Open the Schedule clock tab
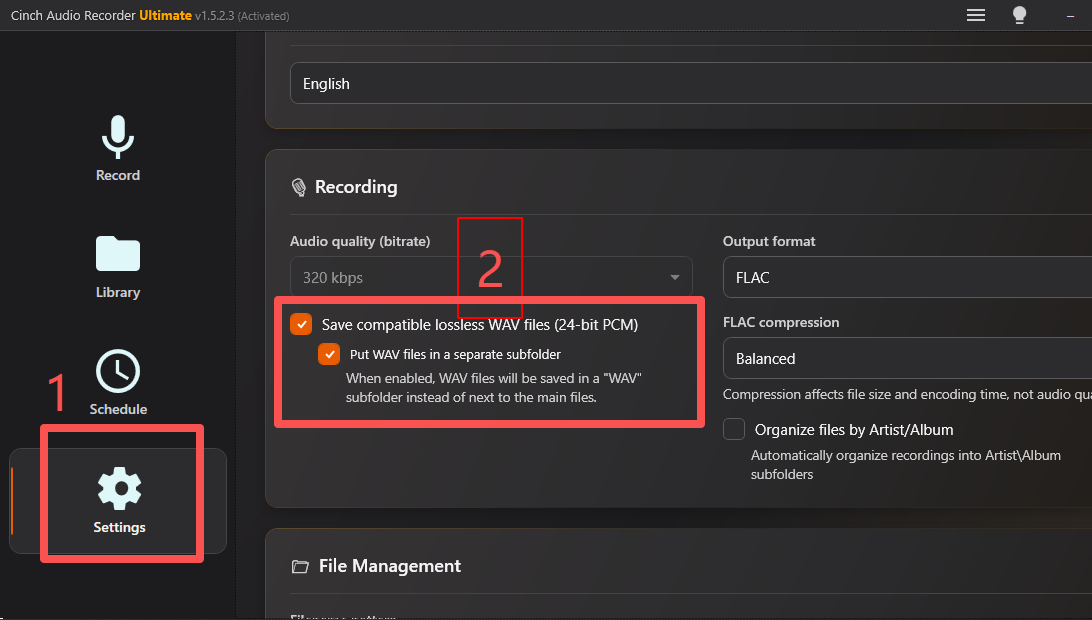Screen dimensions: 1092x620 118,382
